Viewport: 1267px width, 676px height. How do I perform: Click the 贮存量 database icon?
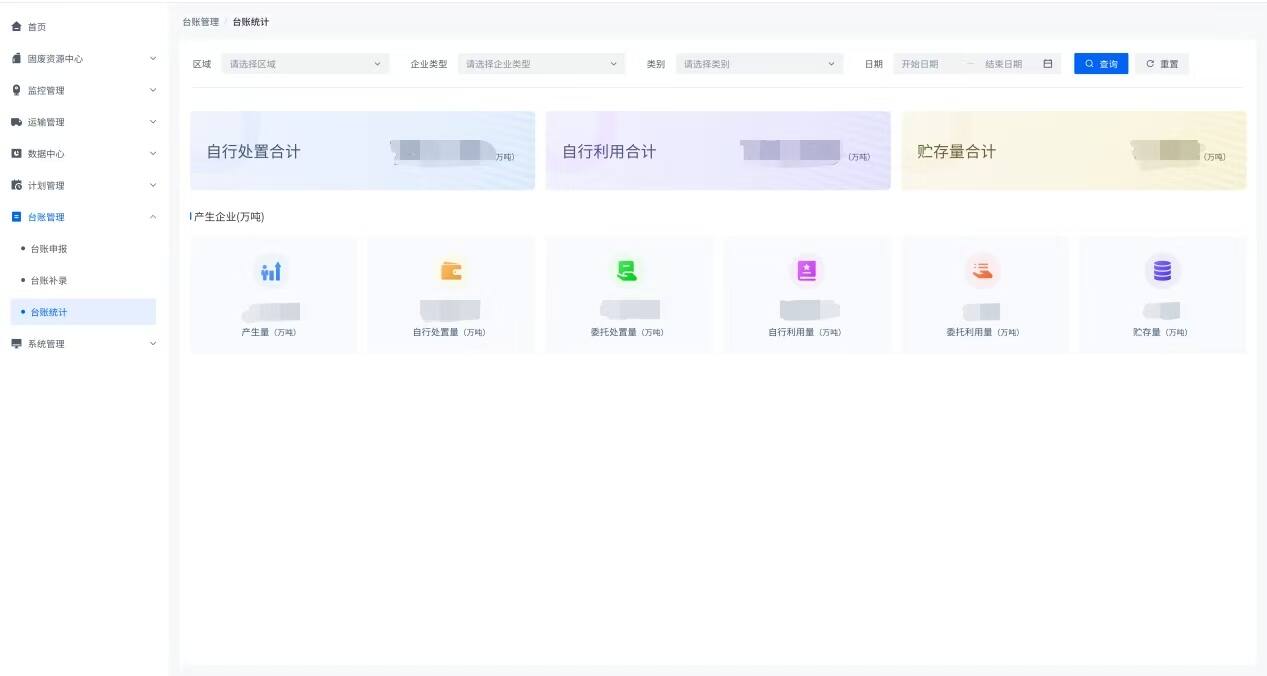tap(1162, 271)
